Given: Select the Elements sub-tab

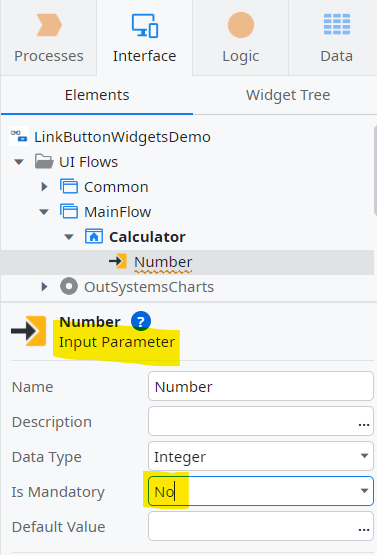Looking at the screenshot, I should (x=97, y=95).
